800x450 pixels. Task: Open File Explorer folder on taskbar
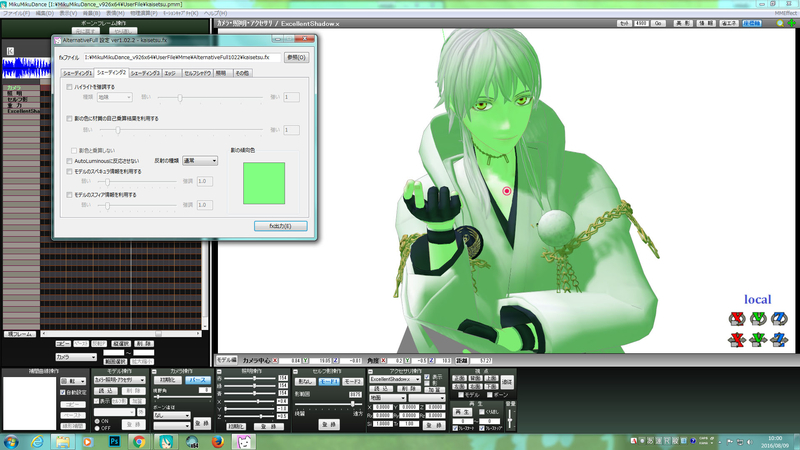63,441
